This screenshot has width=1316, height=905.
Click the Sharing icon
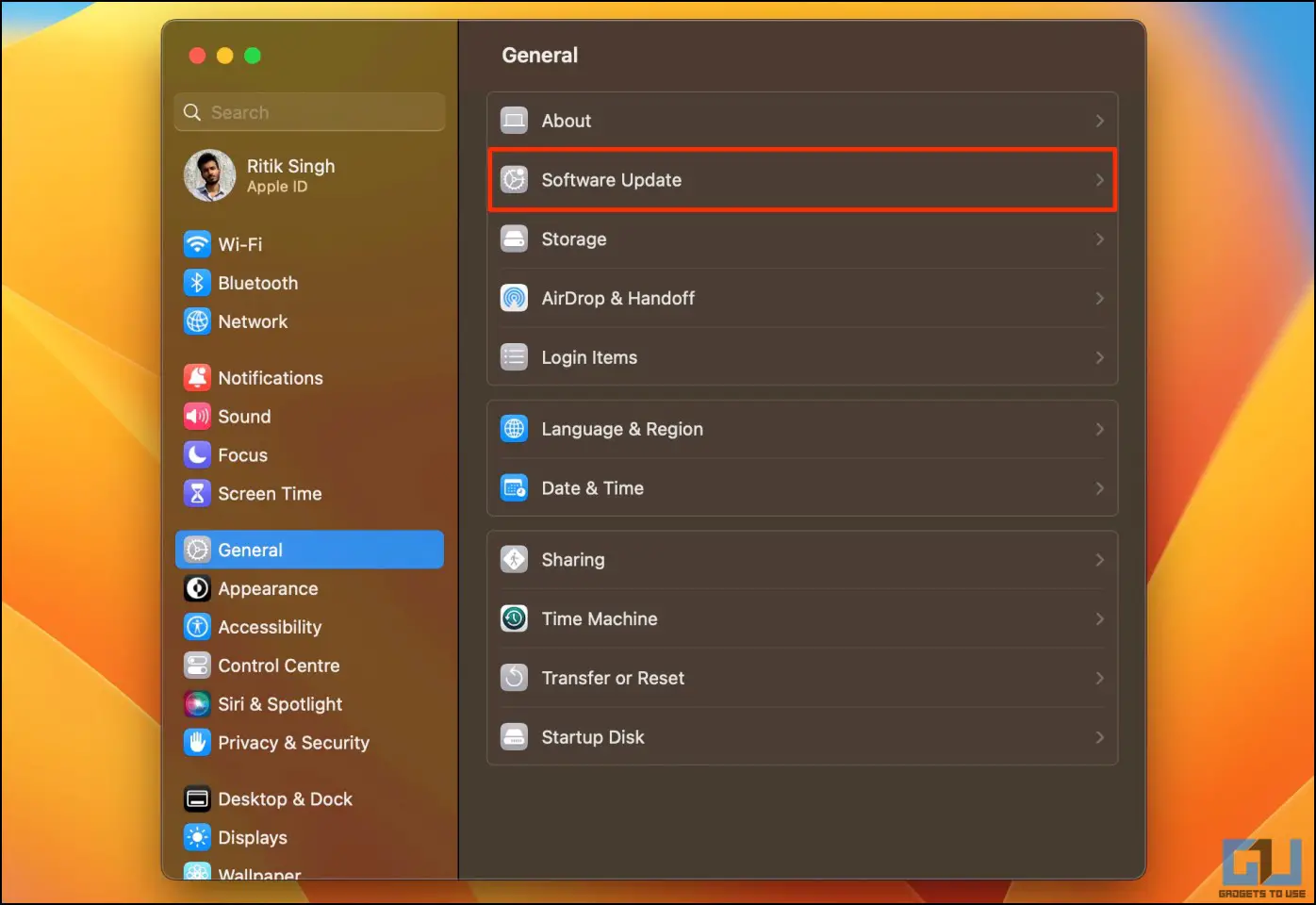[x=514, y=560]
